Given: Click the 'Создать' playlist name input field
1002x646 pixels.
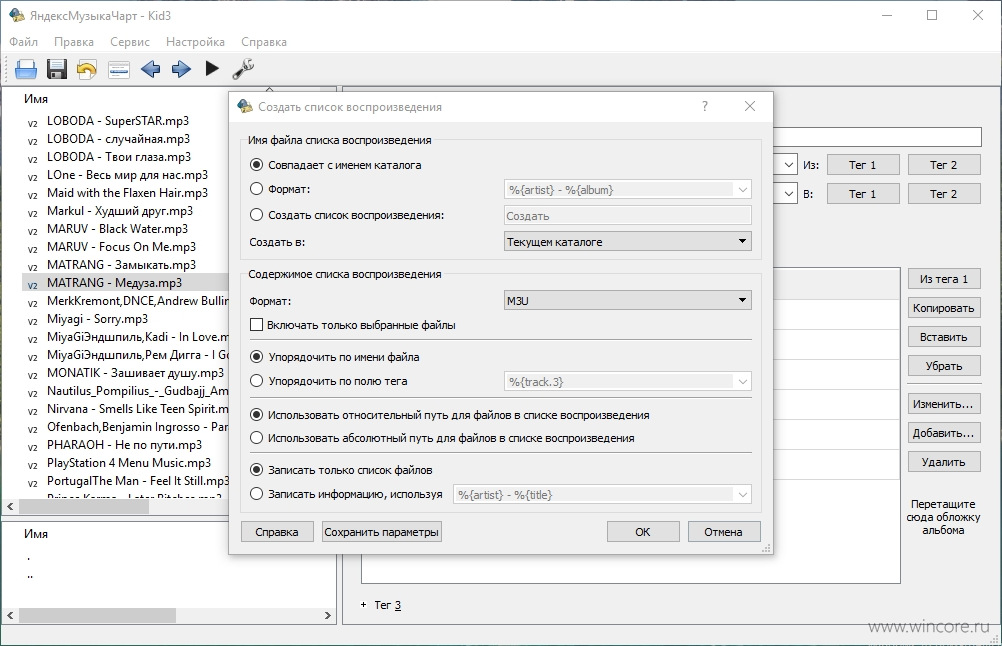Looking at the screenshot, I should pos(628,216).
